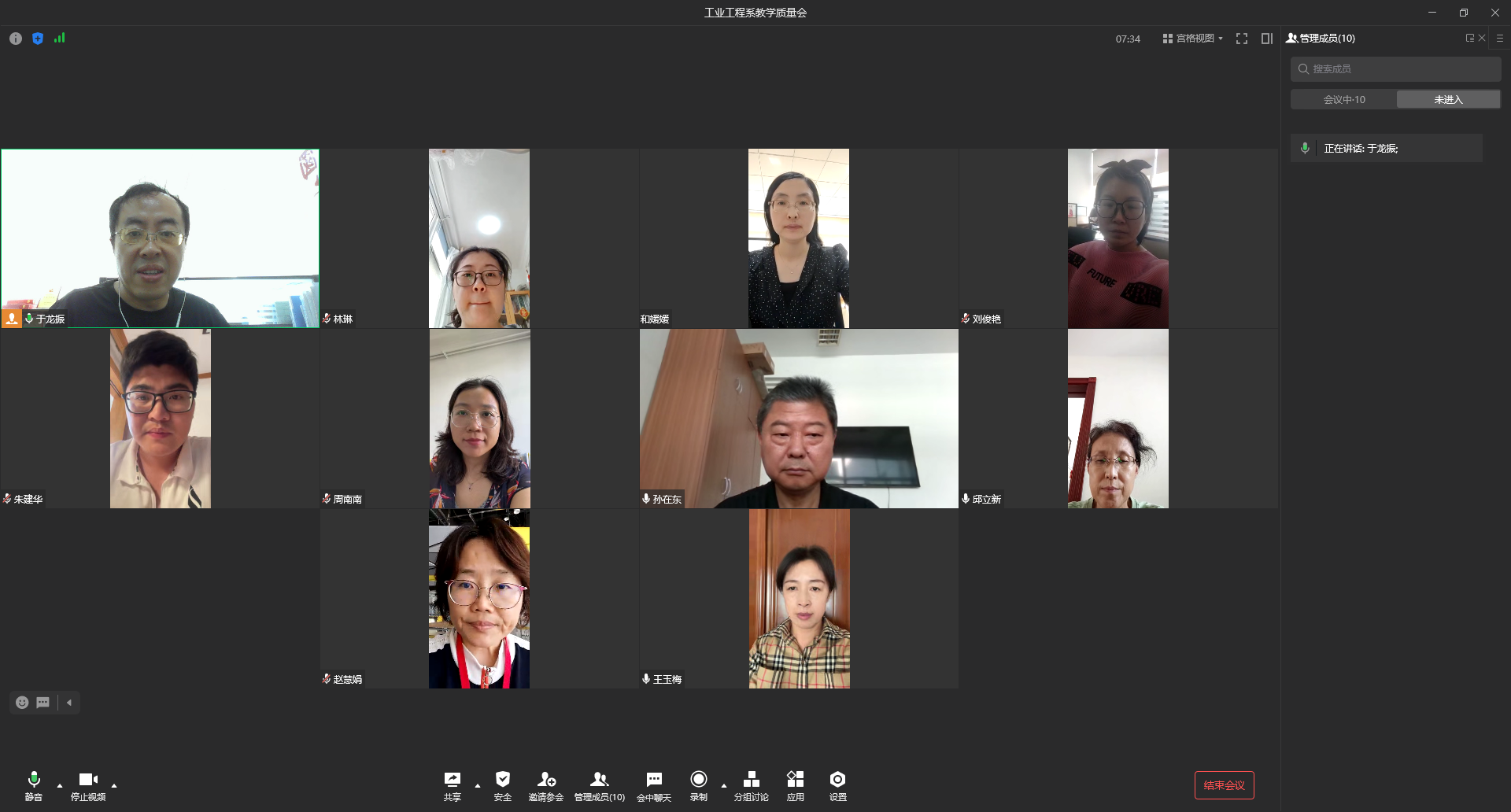The height and width of the screenshot is (812, 1511).
Task: Start recording the meeting
Action: pos(698,784)
